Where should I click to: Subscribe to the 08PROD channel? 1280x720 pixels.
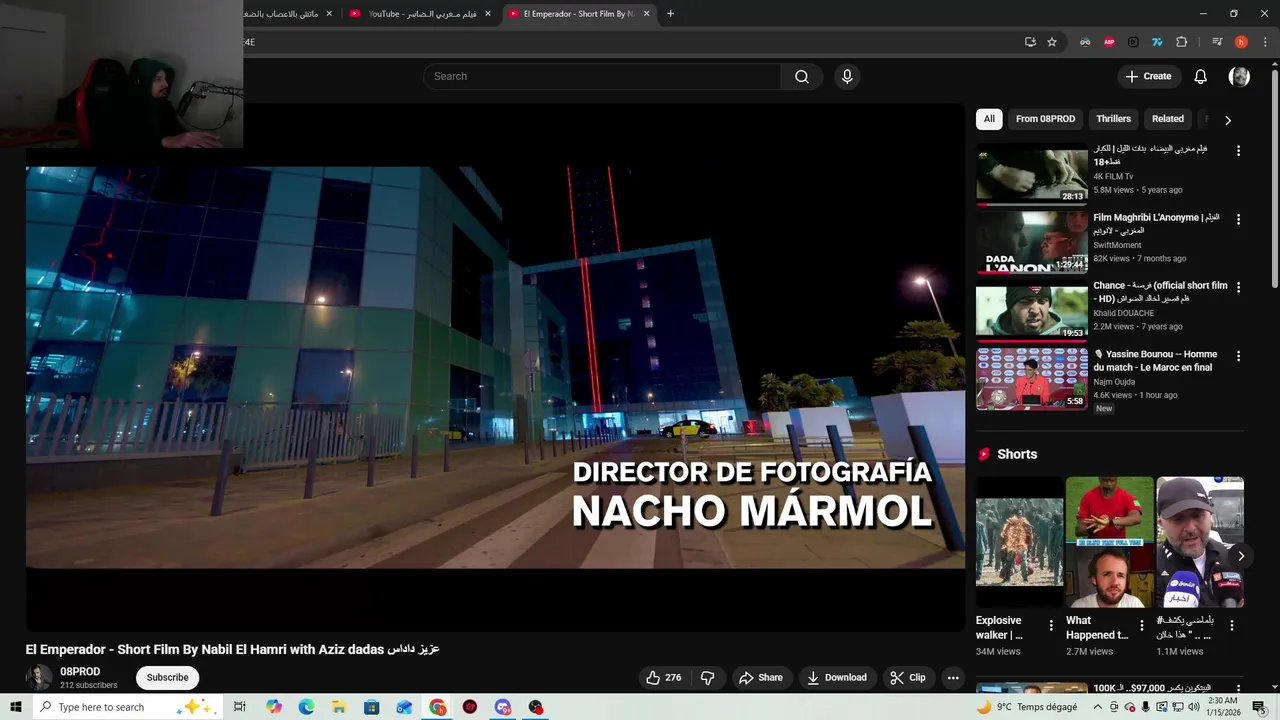click(167, 678)
